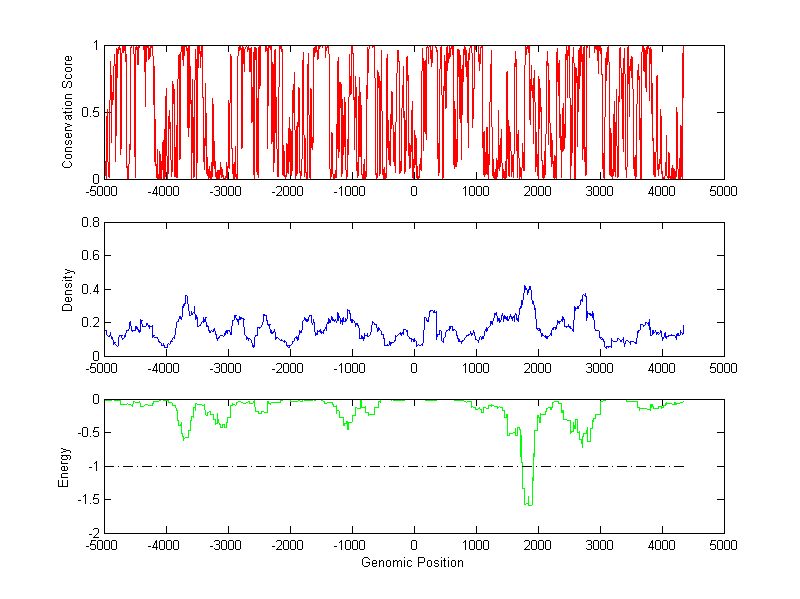
Task: Click the '-2' tick on the Energy axis
Action: tap(92, 534)
